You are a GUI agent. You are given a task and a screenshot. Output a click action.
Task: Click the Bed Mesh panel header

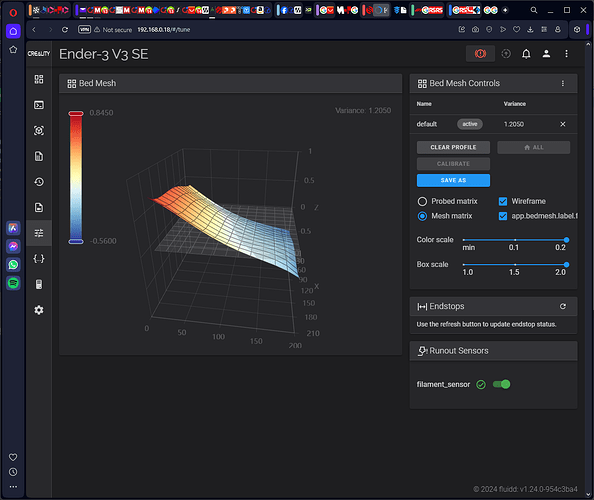230,83
